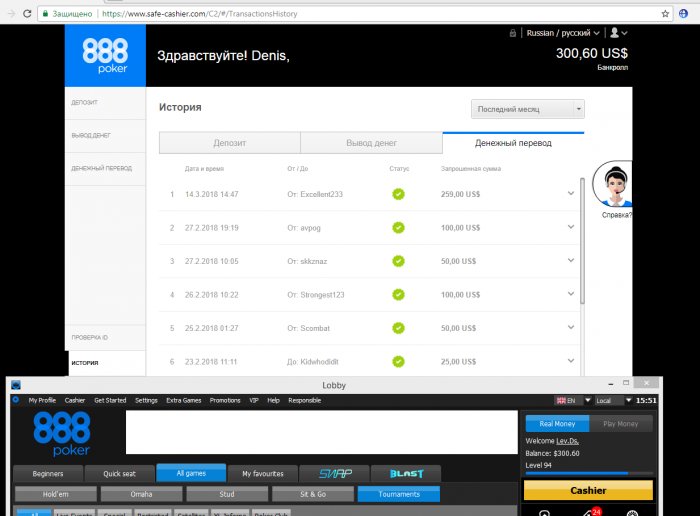Open Get Started menu in Lobby
700x516 pixels.
[x=110, y=400]
